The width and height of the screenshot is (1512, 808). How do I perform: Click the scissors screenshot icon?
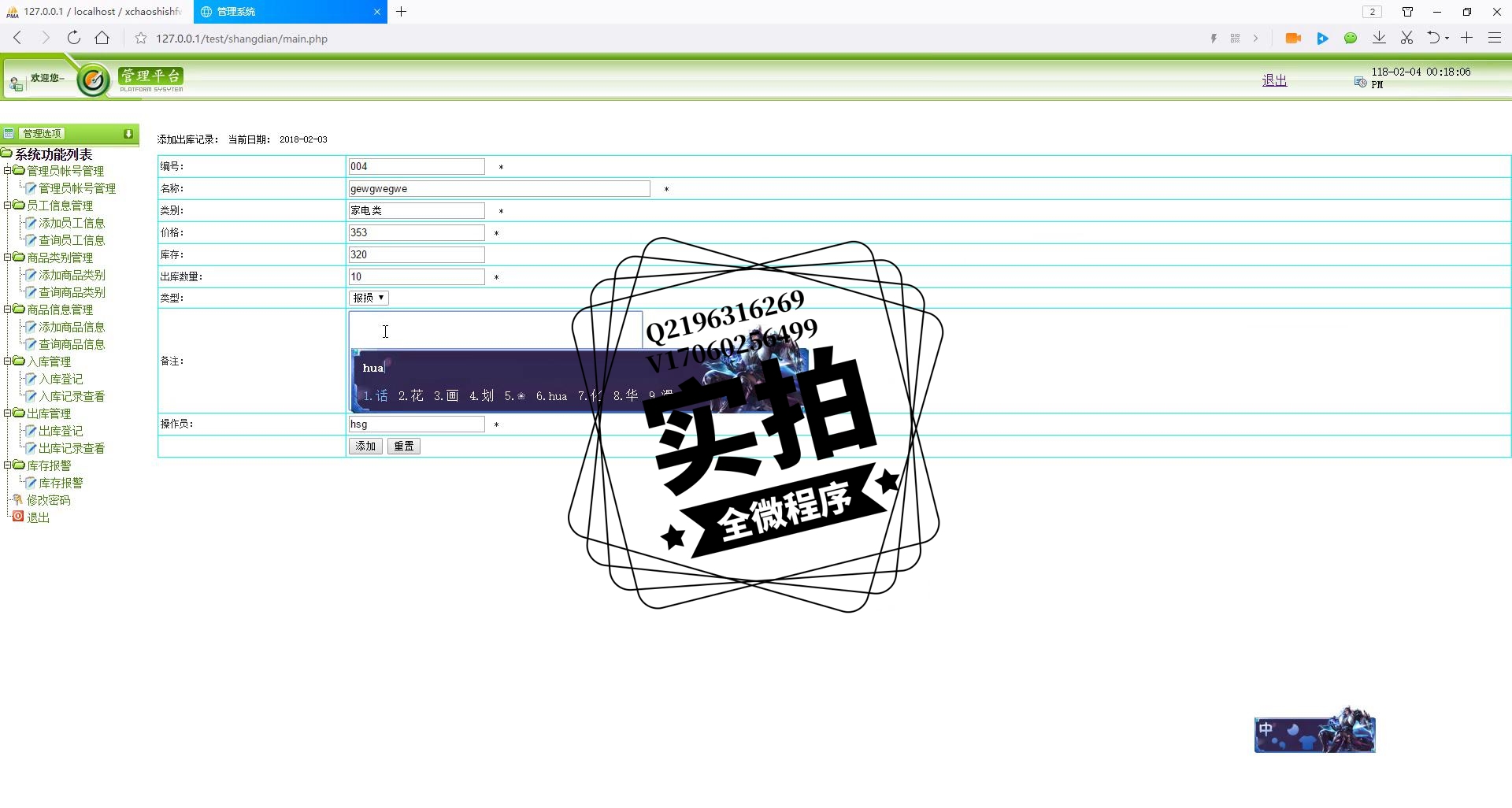coord(1406,38)
